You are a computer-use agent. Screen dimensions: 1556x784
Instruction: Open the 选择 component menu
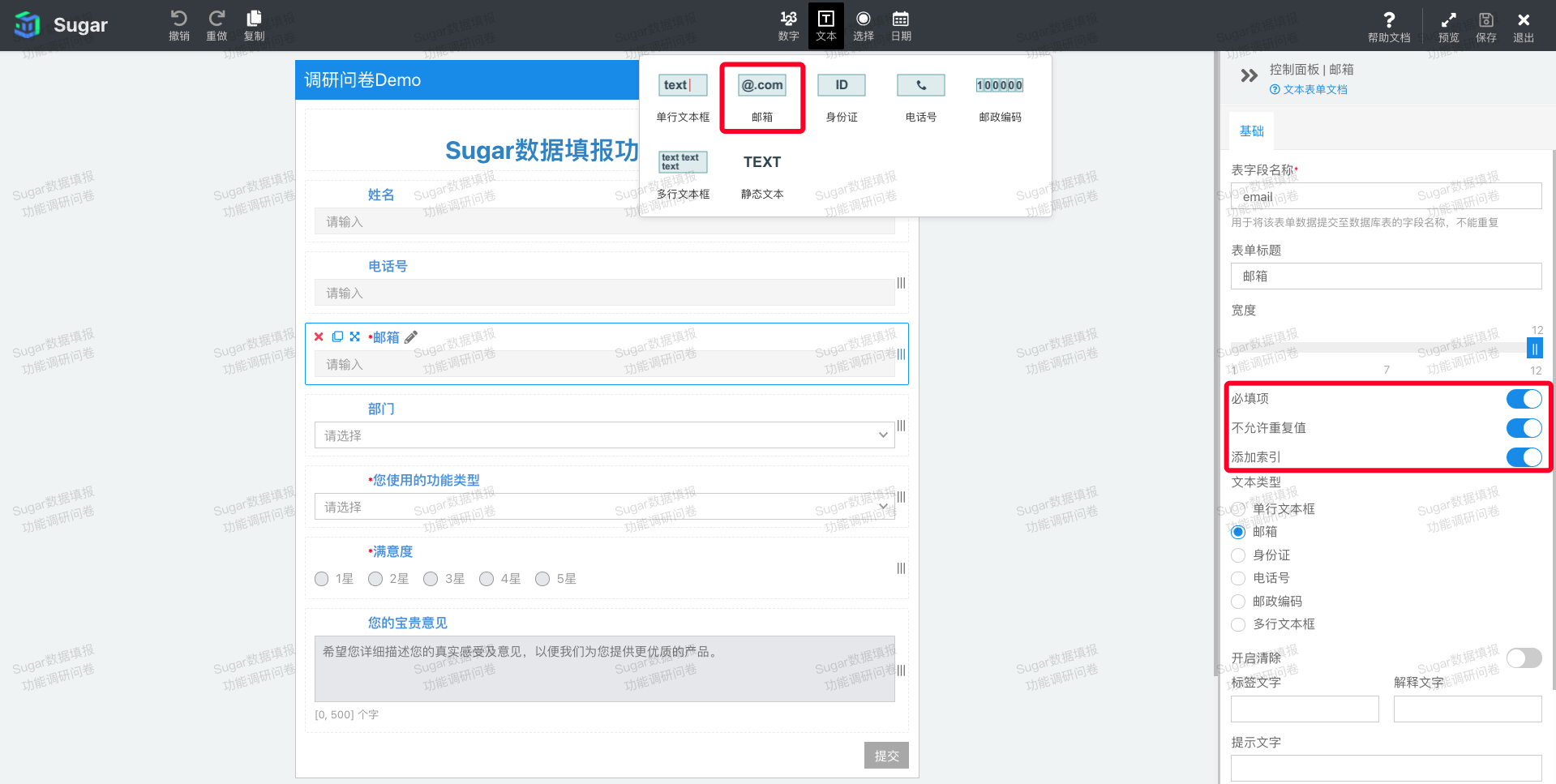863,25
